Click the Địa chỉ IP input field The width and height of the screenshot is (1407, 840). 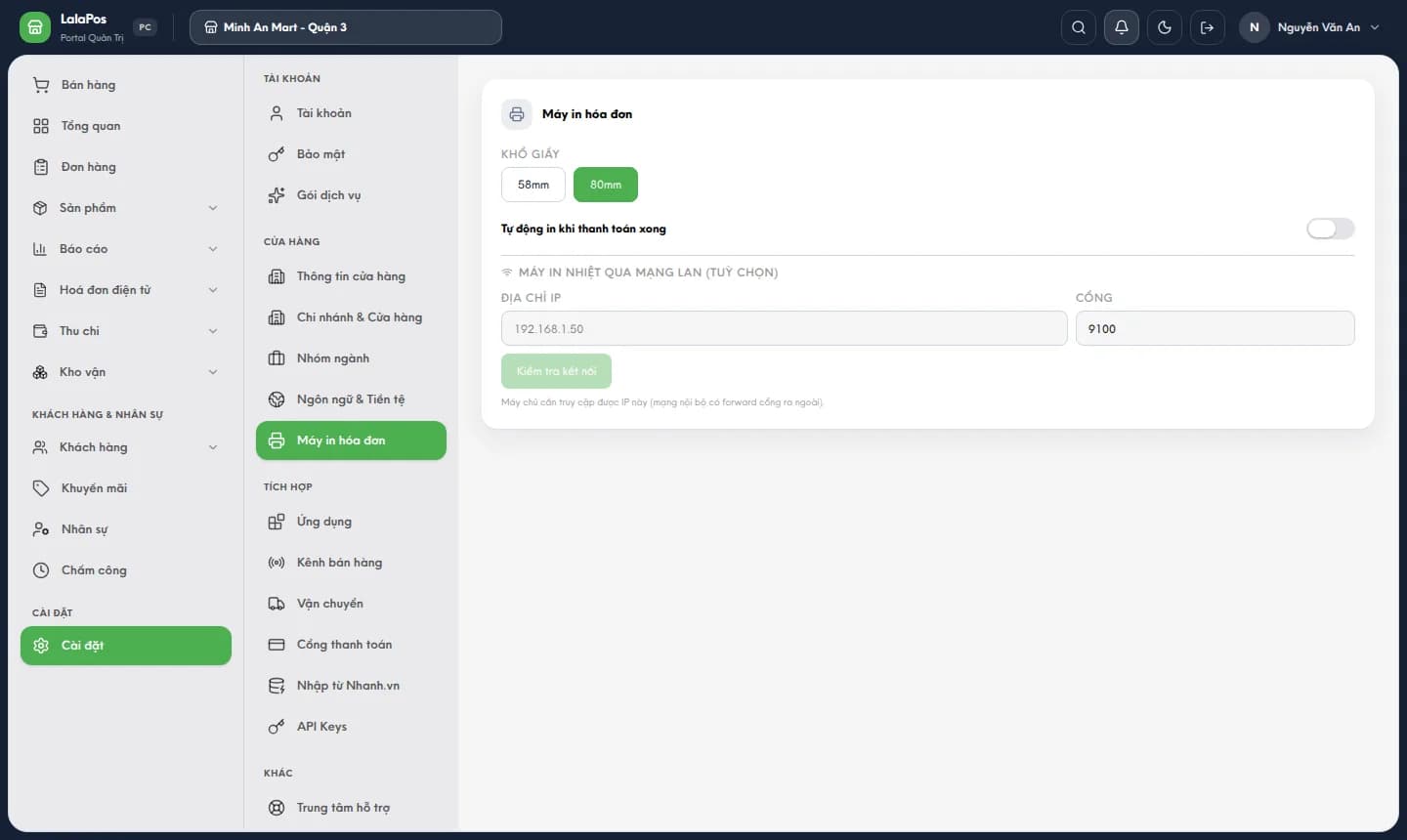[785, 328]
